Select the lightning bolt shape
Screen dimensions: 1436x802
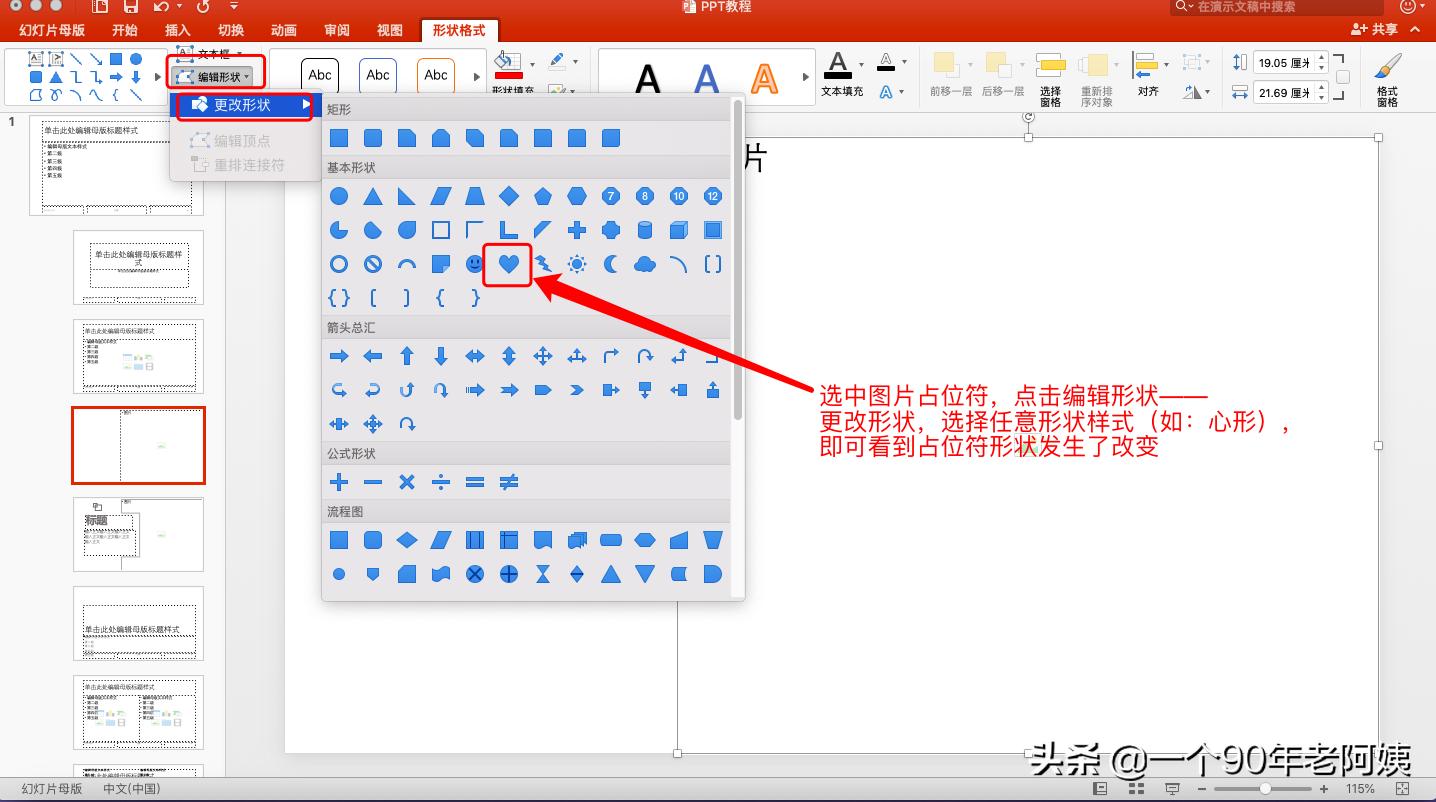click(543, 264)
